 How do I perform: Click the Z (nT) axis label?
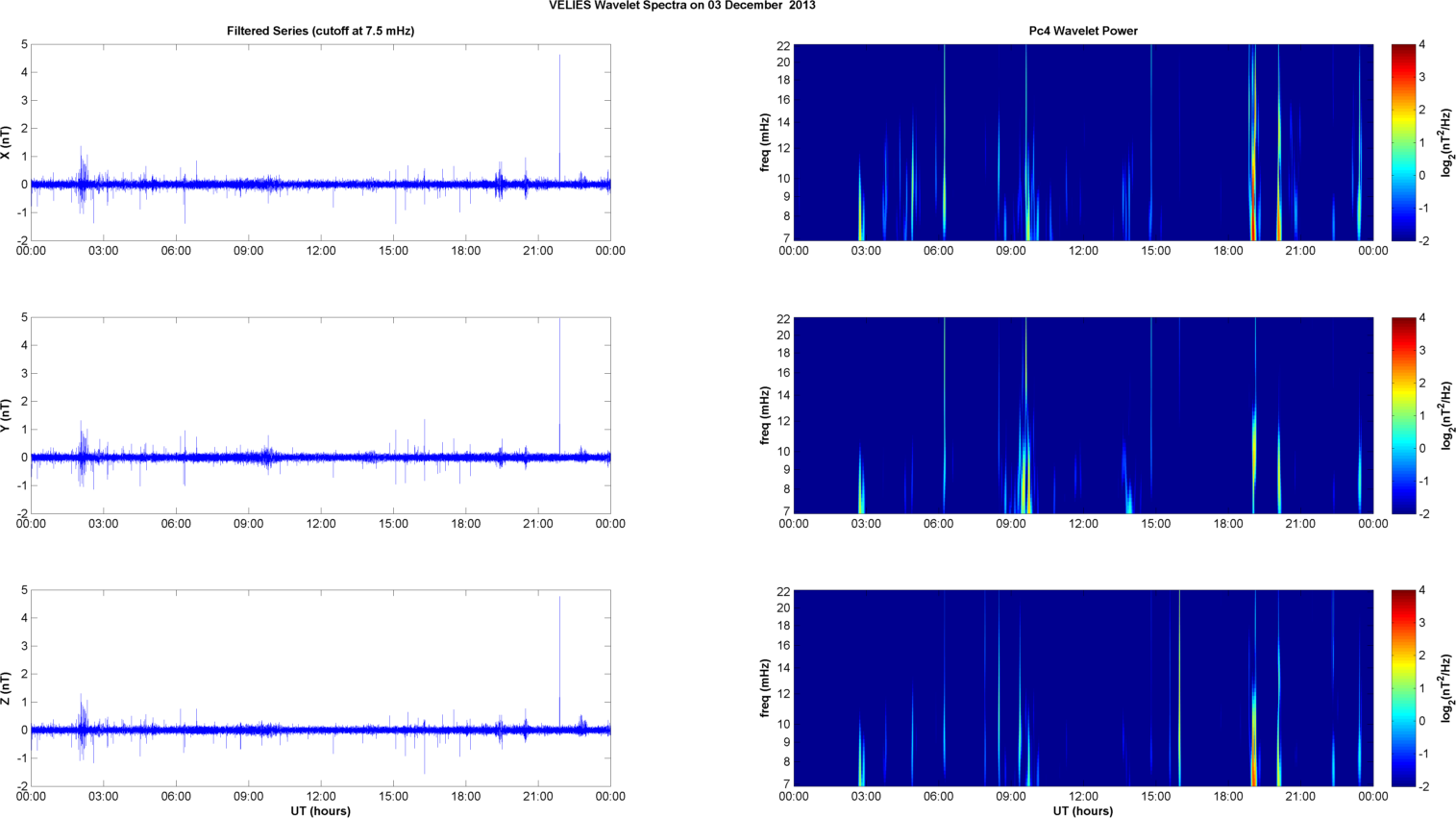[x=6, y=688]
